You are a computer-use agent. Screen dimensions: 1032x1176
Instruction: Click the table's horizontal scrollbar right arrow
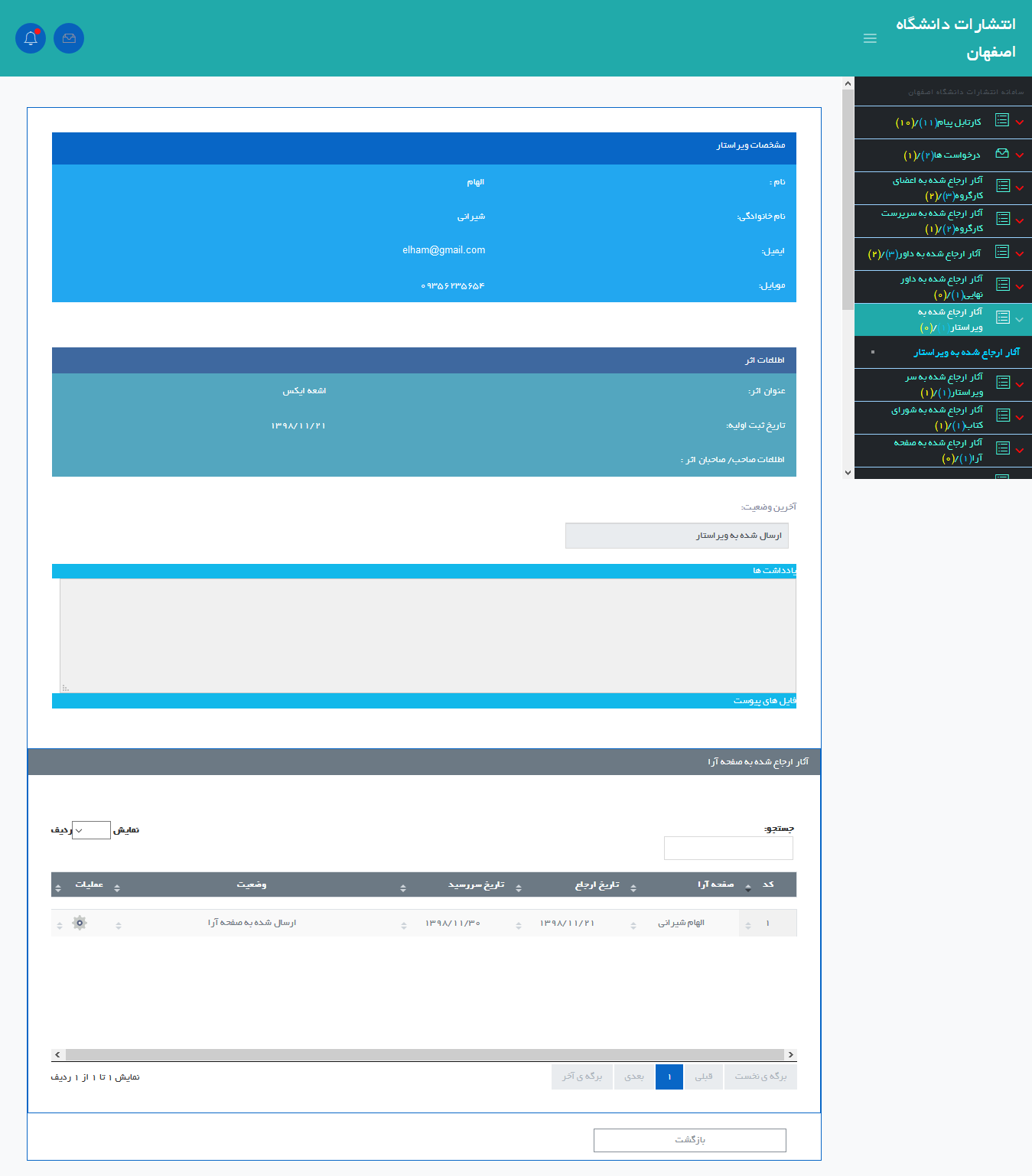coord(790,1055)
